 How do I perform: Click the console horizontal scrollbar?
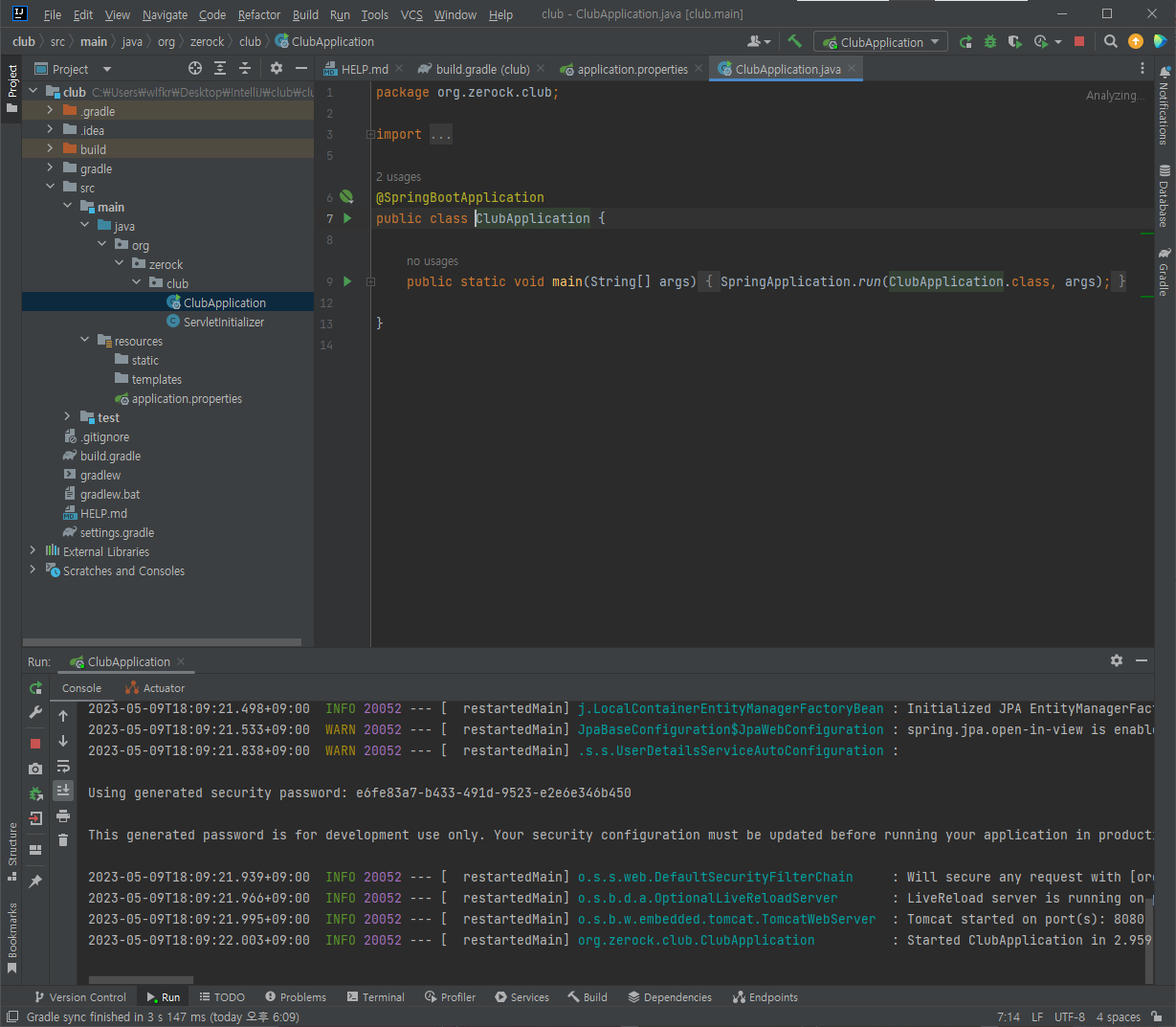coord(141,980)
